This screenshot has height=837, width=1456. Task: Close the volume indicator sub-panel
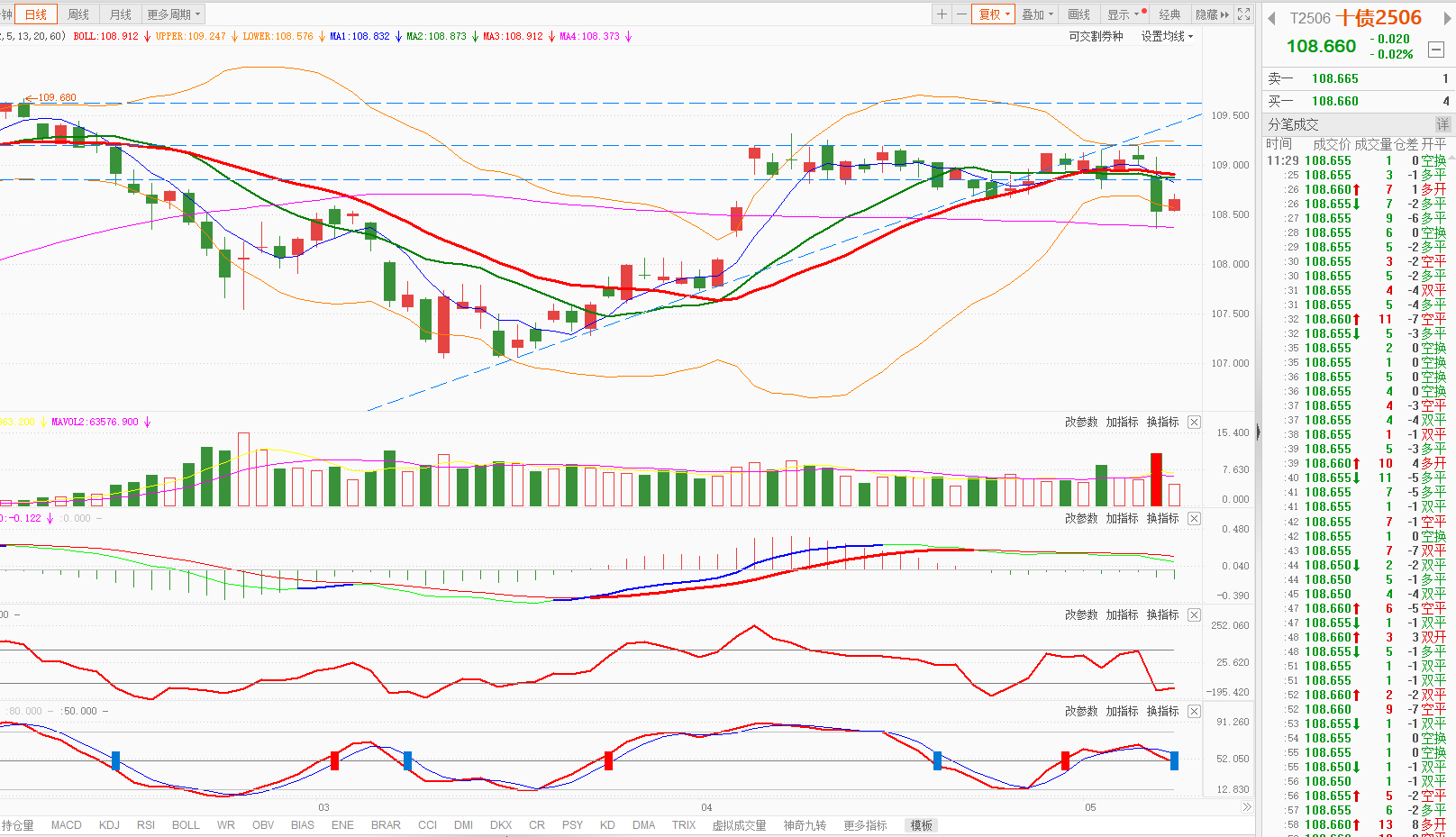[1194, 422]
